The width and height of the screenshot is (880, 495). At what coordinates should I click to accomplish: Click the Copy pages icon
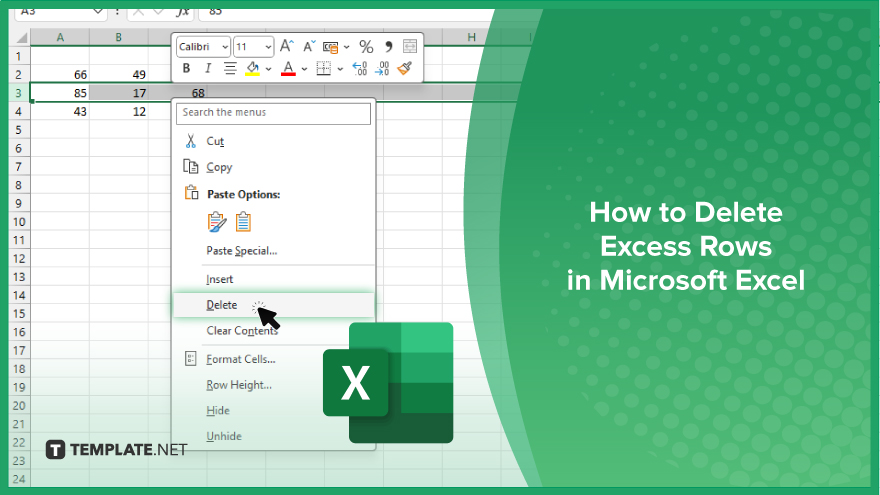click(191, 166)
